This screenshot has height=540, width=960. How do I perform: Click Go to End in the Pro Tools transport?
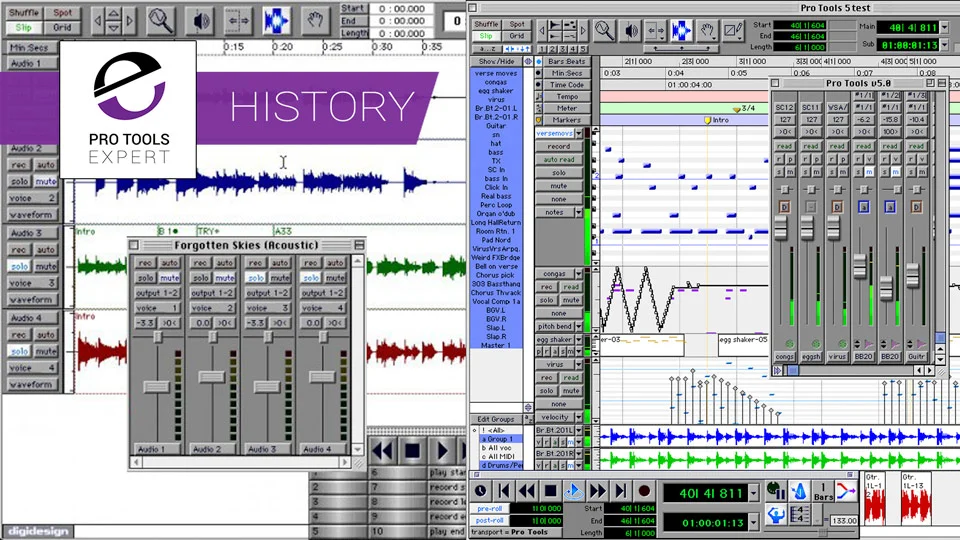(x=620, y=491)
